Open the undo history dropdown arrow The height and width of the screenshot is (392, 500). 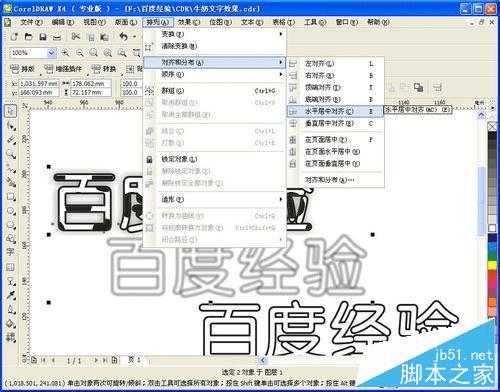(x=134, y=37)
